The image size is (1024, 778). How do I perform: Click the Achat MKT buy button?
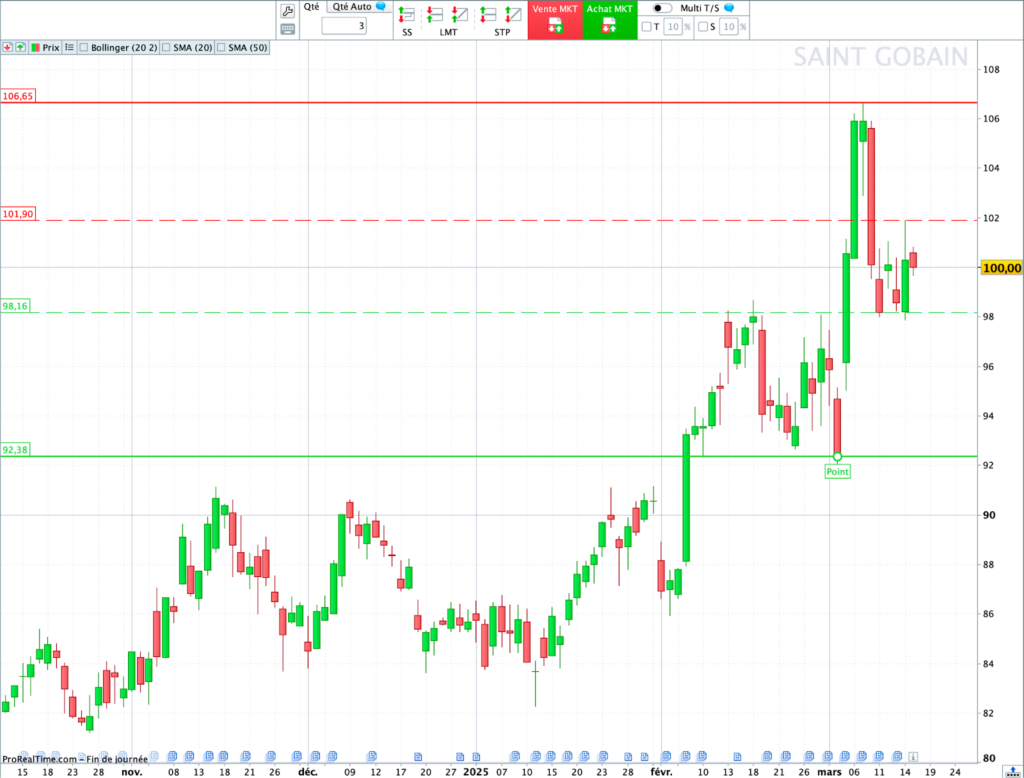point(610,20)
